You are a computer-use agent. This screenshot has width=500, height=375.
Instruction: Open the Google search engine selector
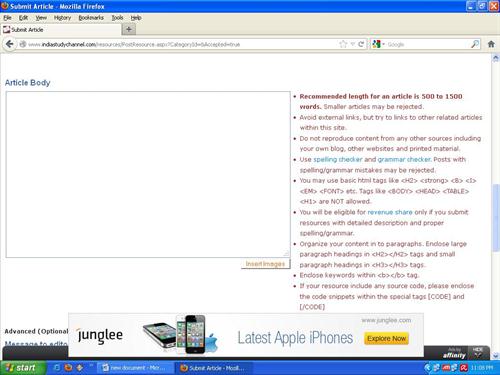378,44
